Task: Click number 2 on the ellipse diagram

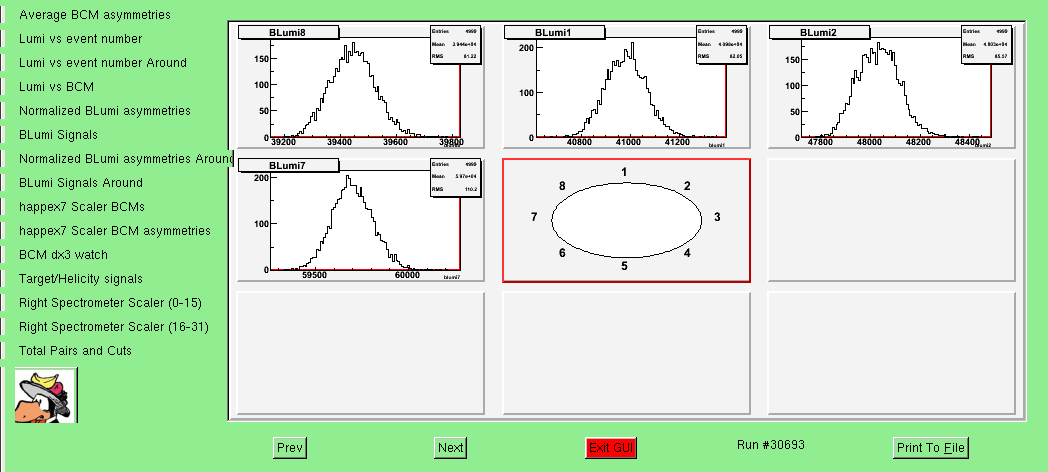Action: [687, 187]
